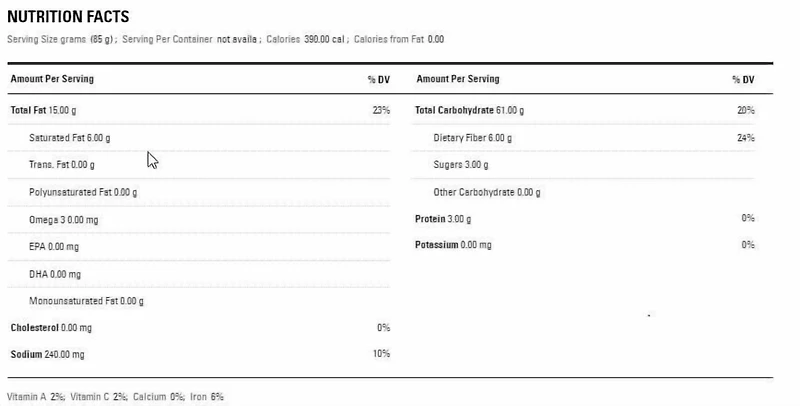Click the Dietary Fiber 6.00 g entry
Viewport: 800px width, 406px height.
473,137
